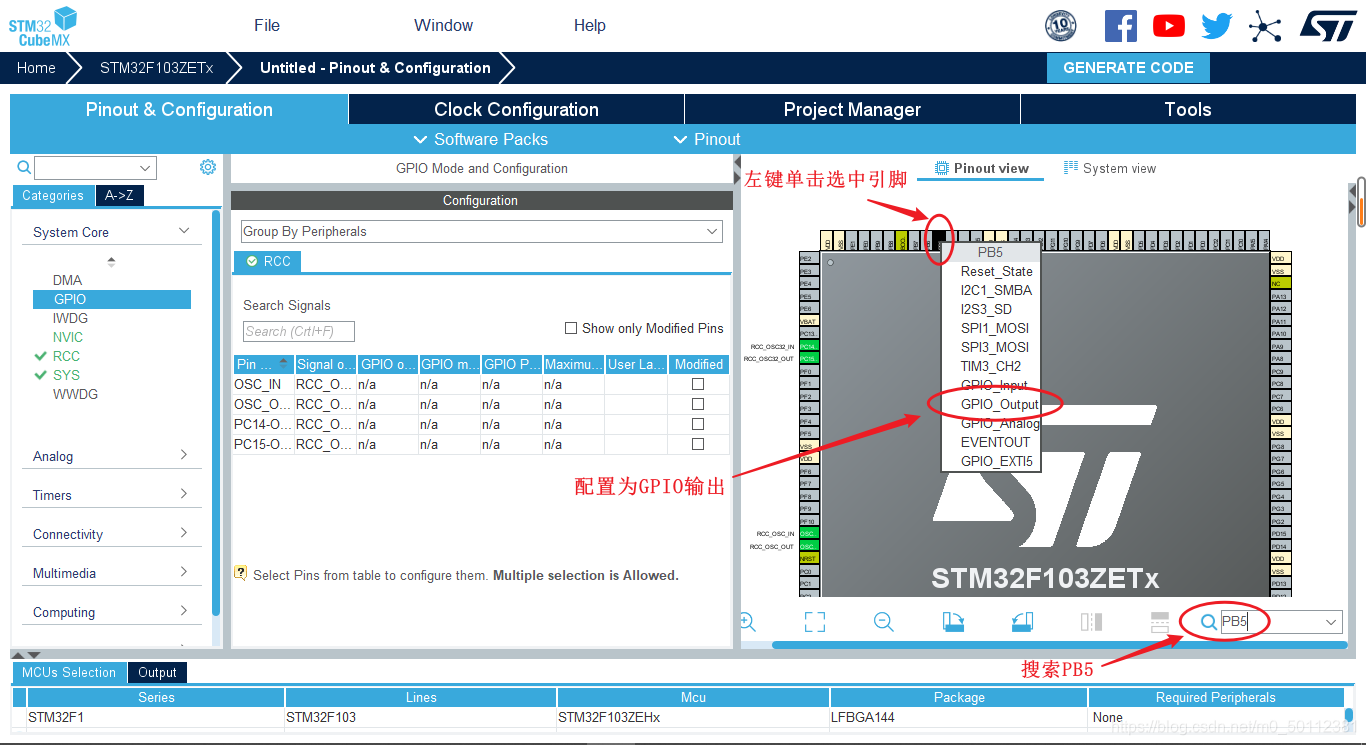Expand the Analog category

184,455
